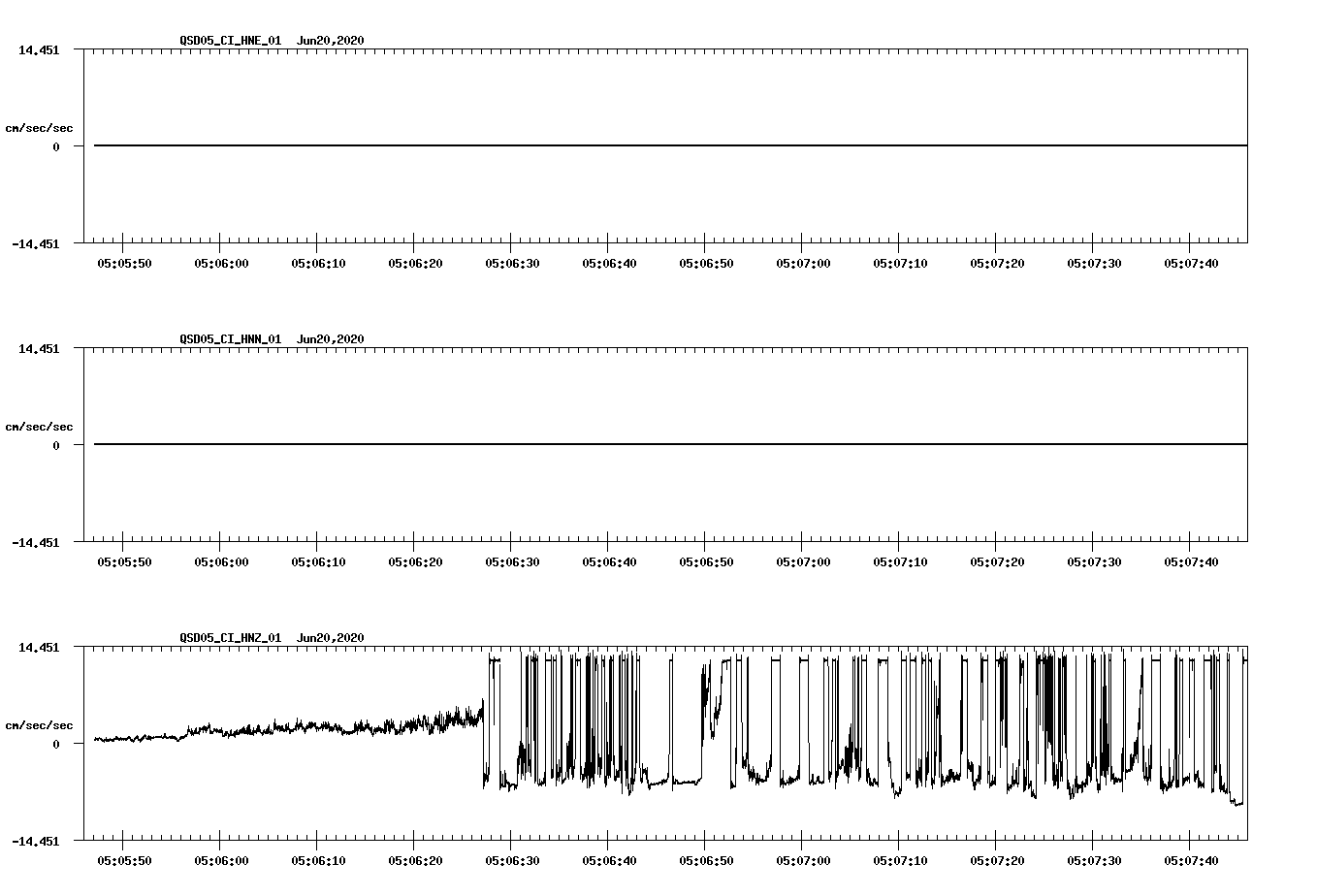Click 05:06:00 time label under HNZ plot
This screenshot has height=896, width=1317.
pos(221,861)
